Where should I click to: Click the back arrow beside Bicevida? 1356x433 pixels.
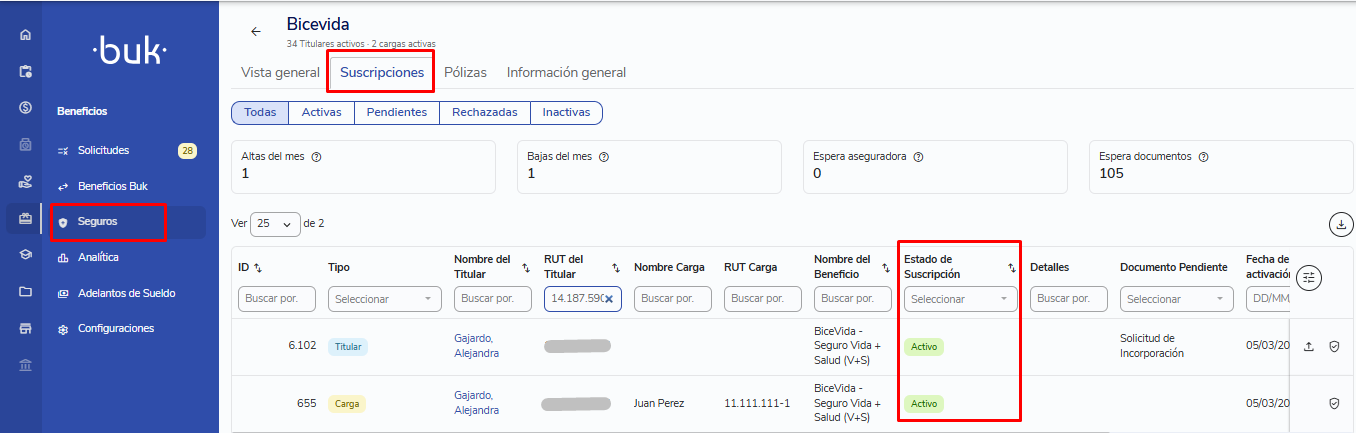[x=256, y=32]
